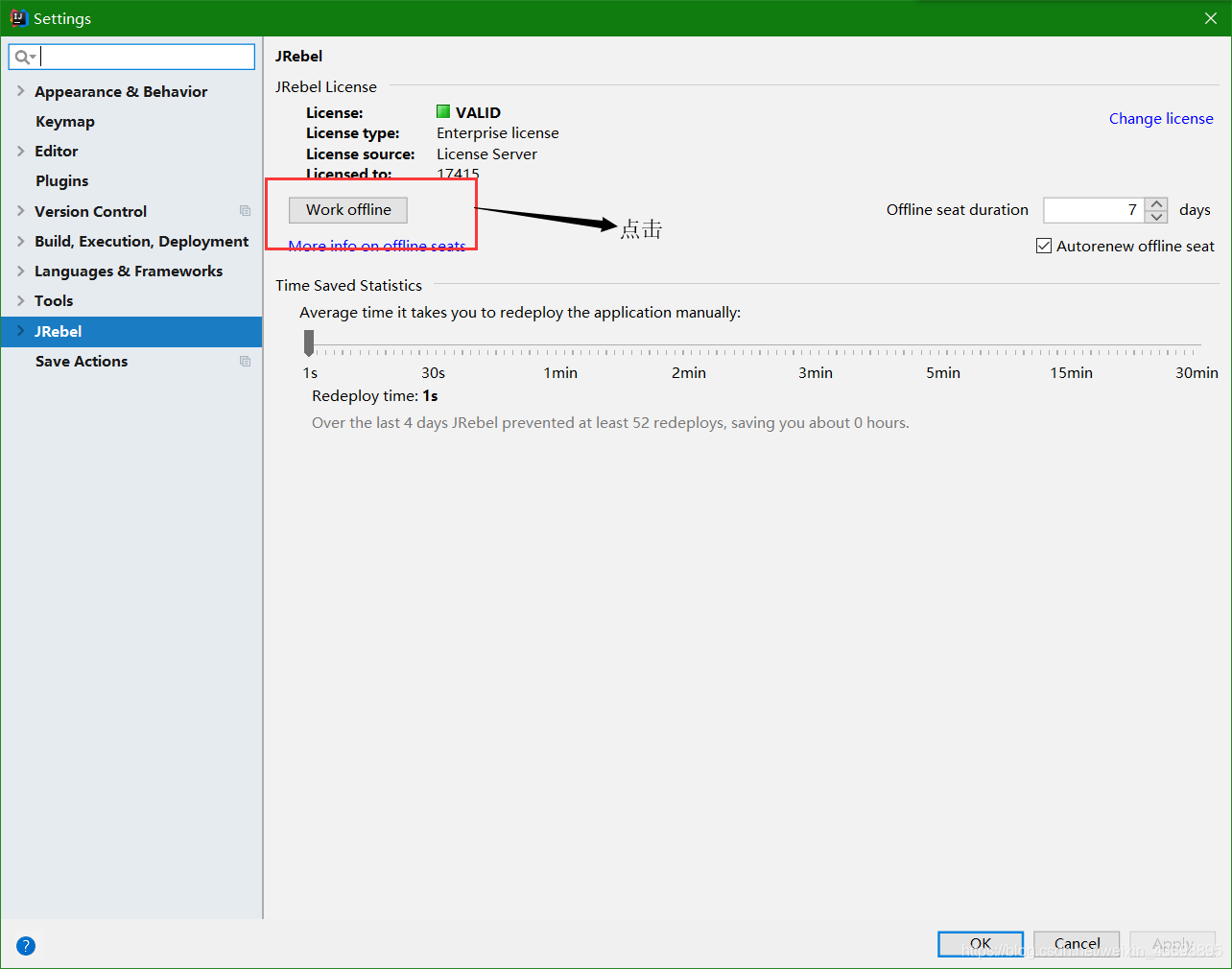Expand the Tools section arrow
1232x969 pixels.
coord(20,300)
